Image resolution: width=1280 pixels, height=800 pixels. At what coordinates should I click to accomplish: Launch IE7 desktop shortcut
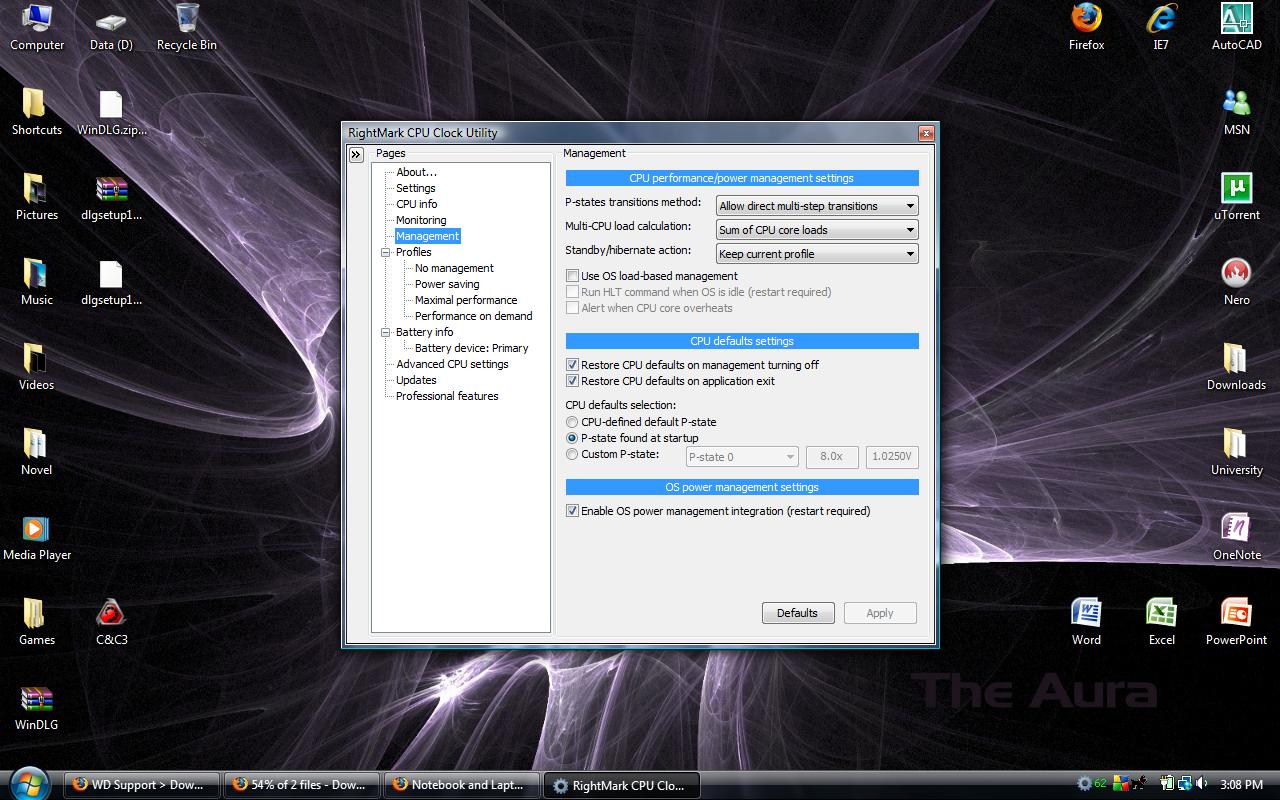click(1161, 27)
